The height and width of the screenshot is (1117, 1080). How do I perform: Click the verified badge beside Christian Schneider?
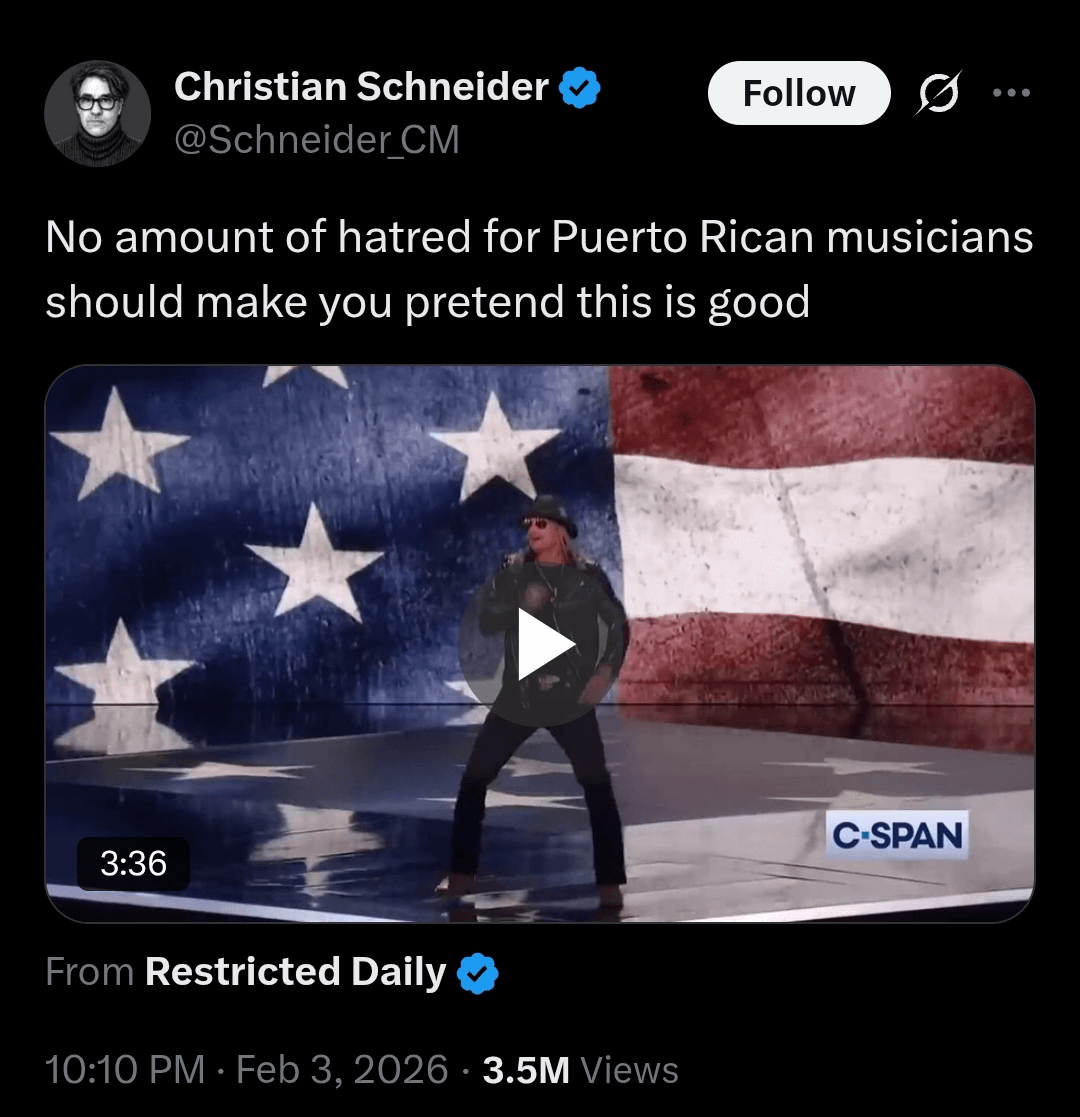(x=579, y=88)
